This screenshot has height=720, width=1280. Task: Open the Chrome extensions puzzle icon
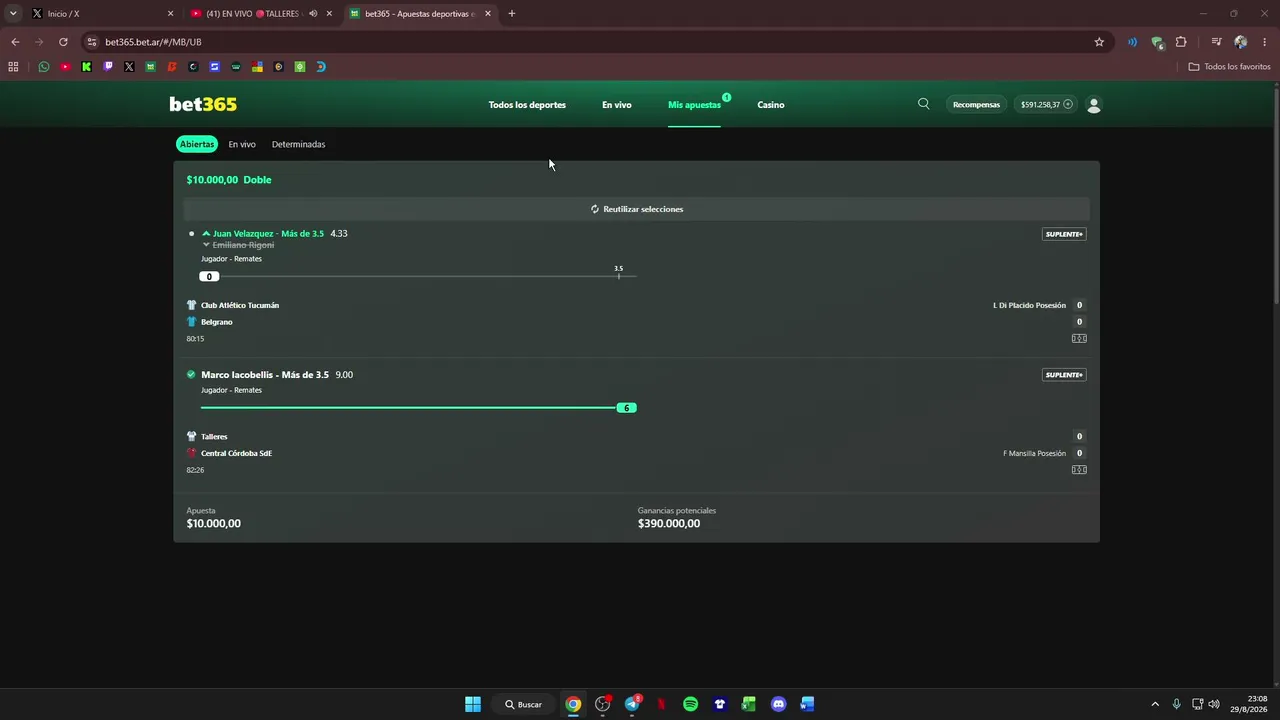click(1181, 42)
